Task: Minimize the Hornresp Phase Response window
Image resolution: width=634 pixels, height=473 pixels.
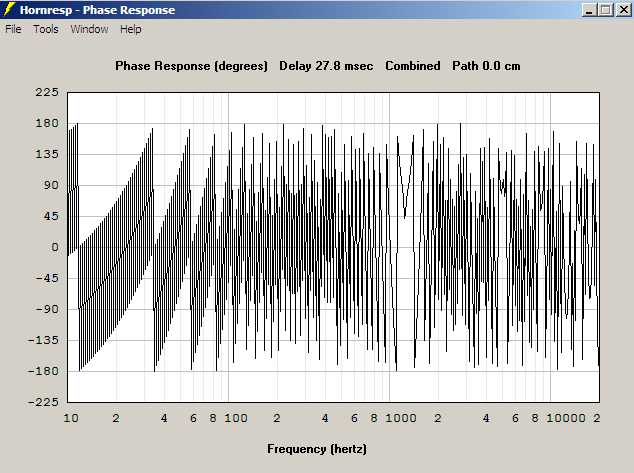Action: [x=590, y=10]
